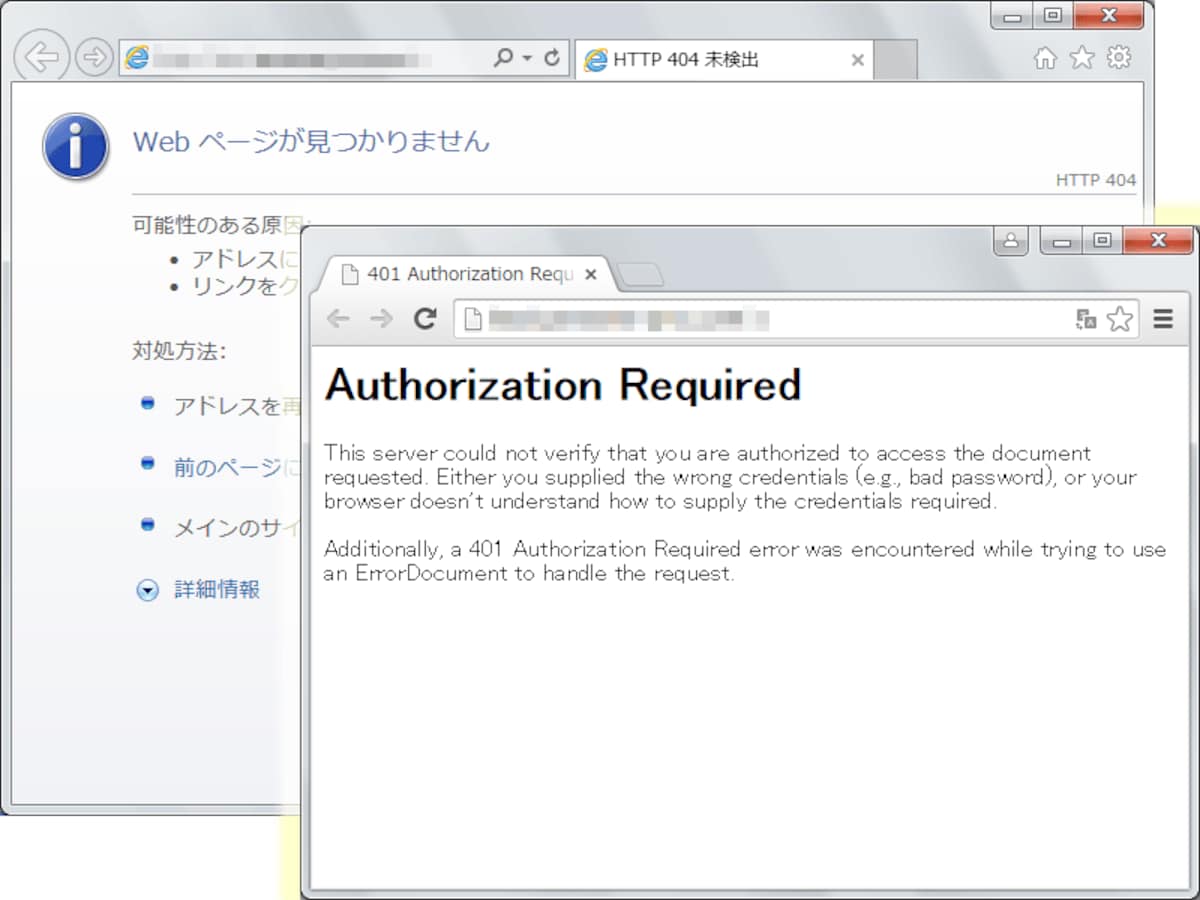
Task: Expand 詳細情報 details section
Action: click(198, 590)
